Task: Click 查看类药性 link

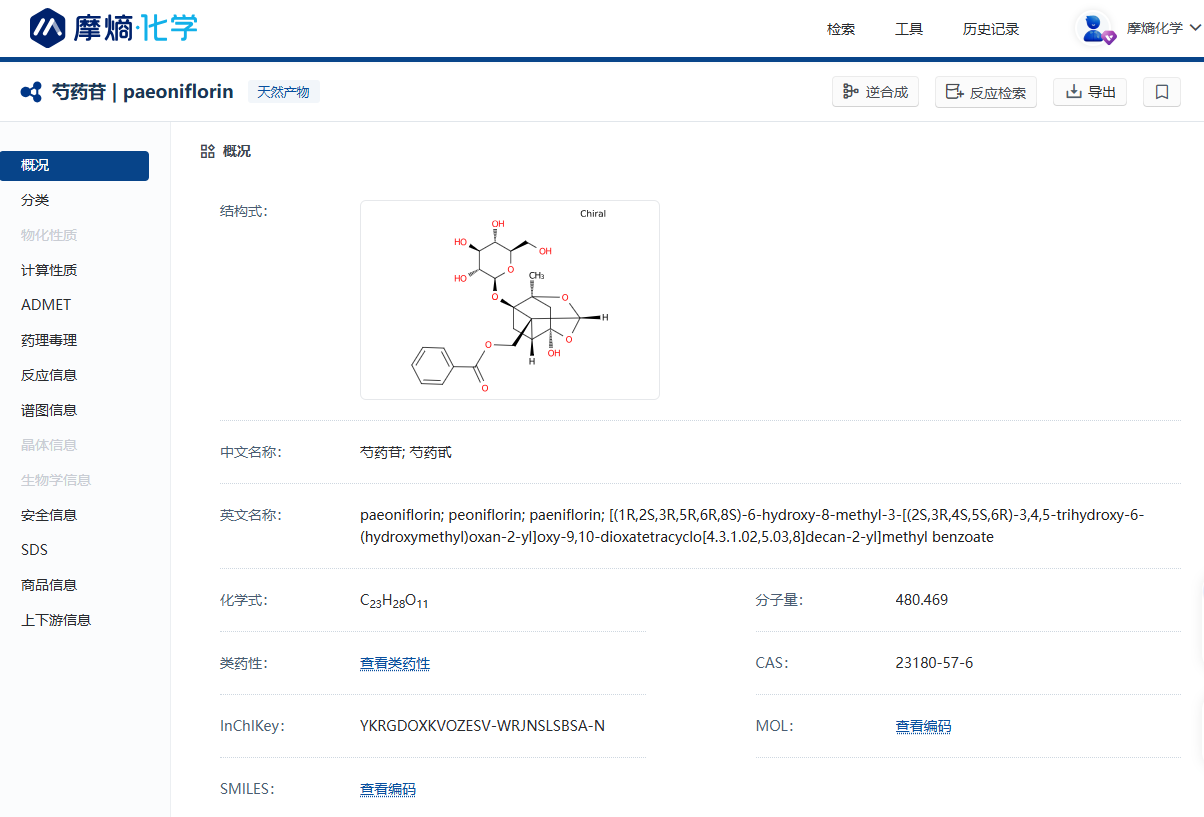Action: click(395, 663)
